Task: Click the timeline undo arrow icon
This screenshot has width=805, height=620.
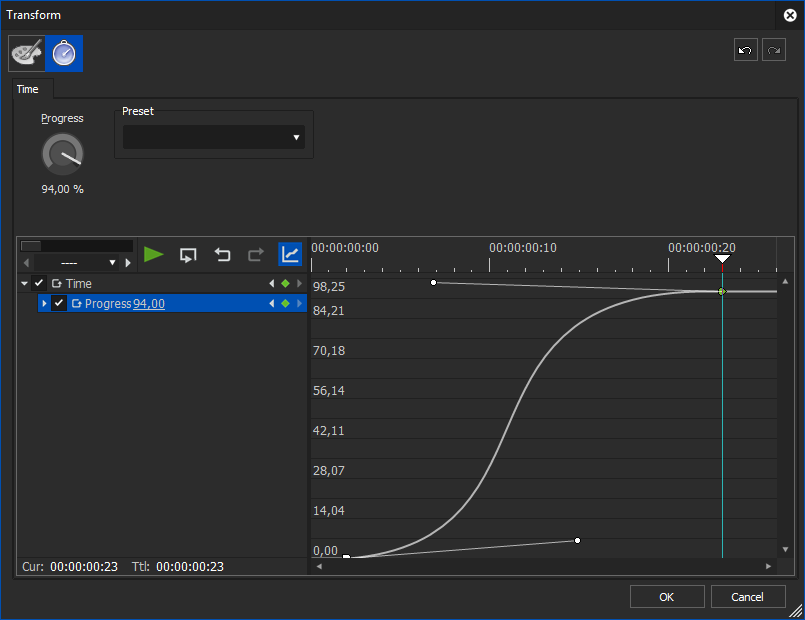Action: [222, 255]
